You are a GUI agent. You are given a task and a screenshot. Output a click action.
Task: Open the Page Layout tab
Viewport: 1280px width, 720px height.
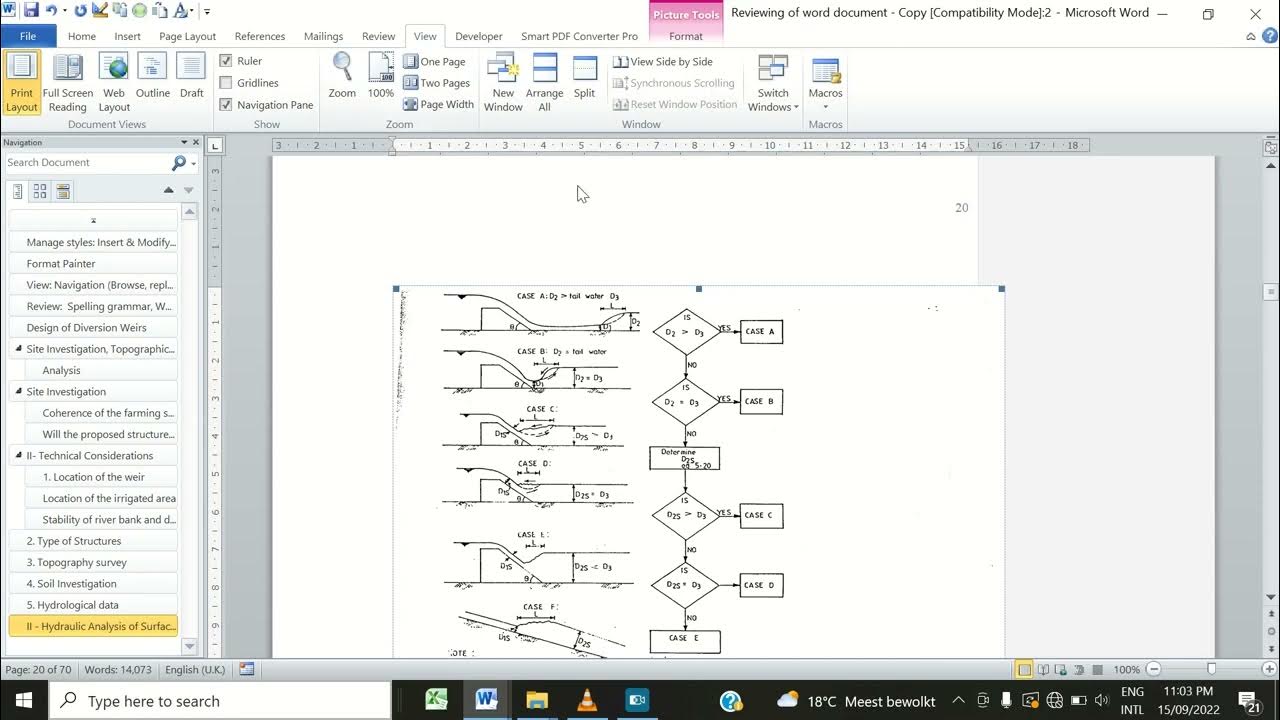pos(187,36)
